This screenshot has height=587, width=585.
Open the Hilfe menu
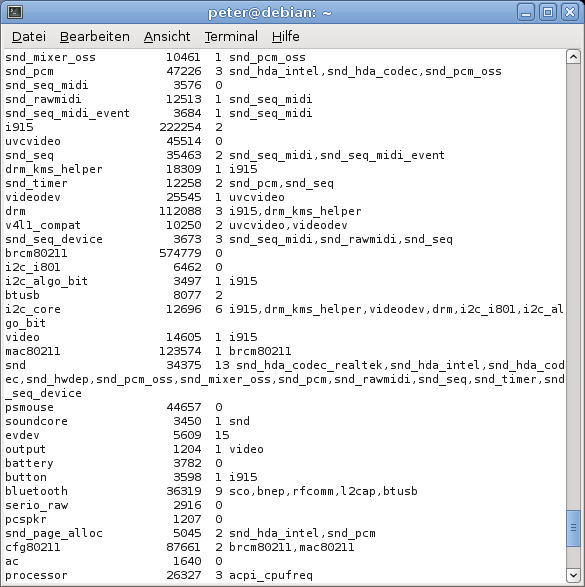coord(286,37)
